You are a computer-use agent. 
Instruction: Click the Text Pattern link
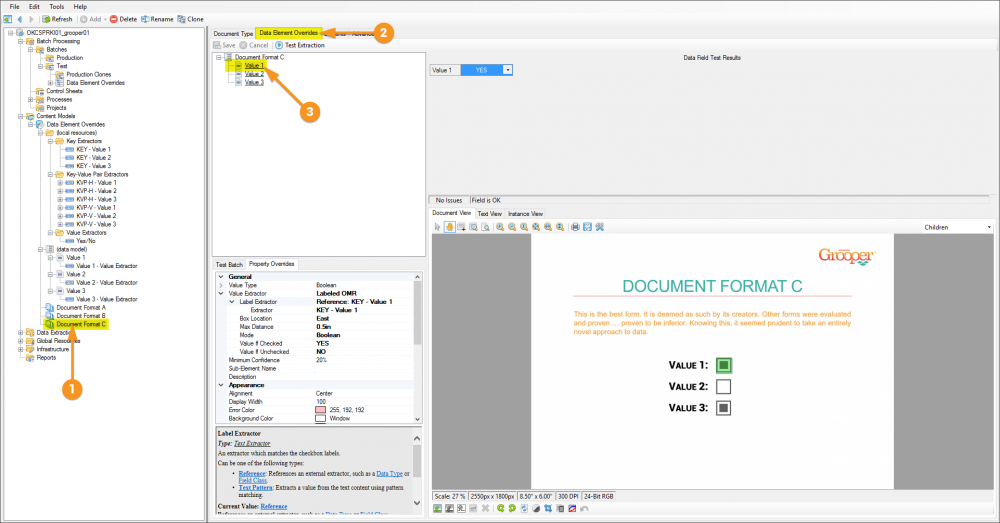pyautogui.click(x=256, y=487)
